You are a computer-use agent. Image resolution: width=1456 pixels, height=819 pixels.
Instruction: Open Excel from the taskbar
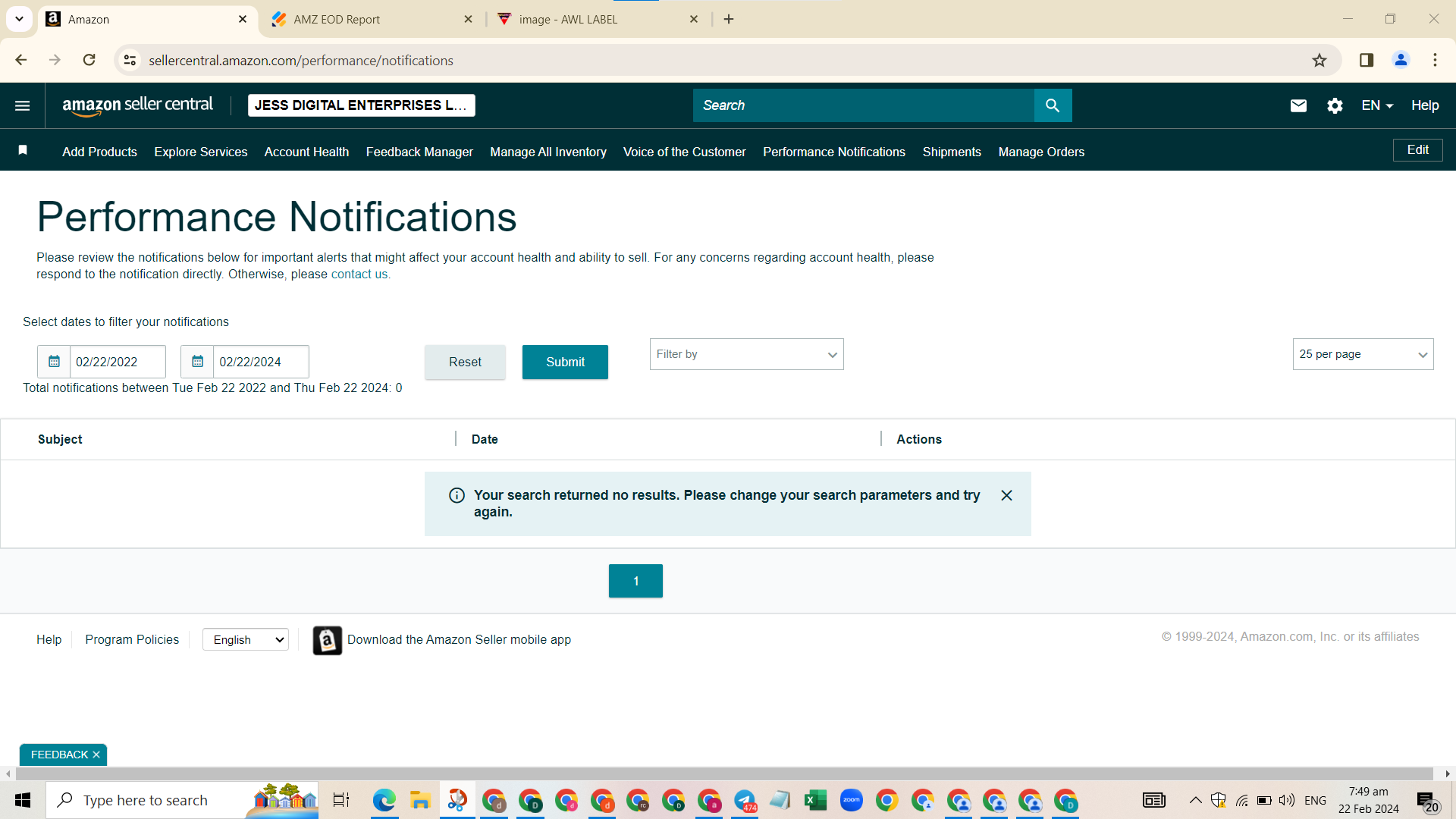tap(816, 800)
